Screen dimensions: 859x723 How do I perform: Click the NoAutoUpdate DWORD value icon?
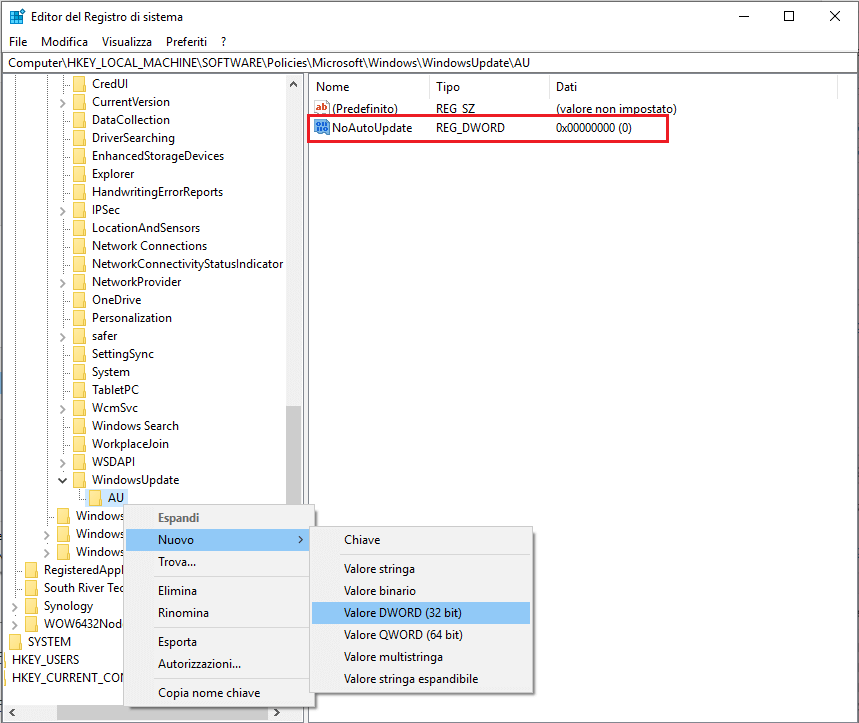pyautogui.click(x=322, y=128)
